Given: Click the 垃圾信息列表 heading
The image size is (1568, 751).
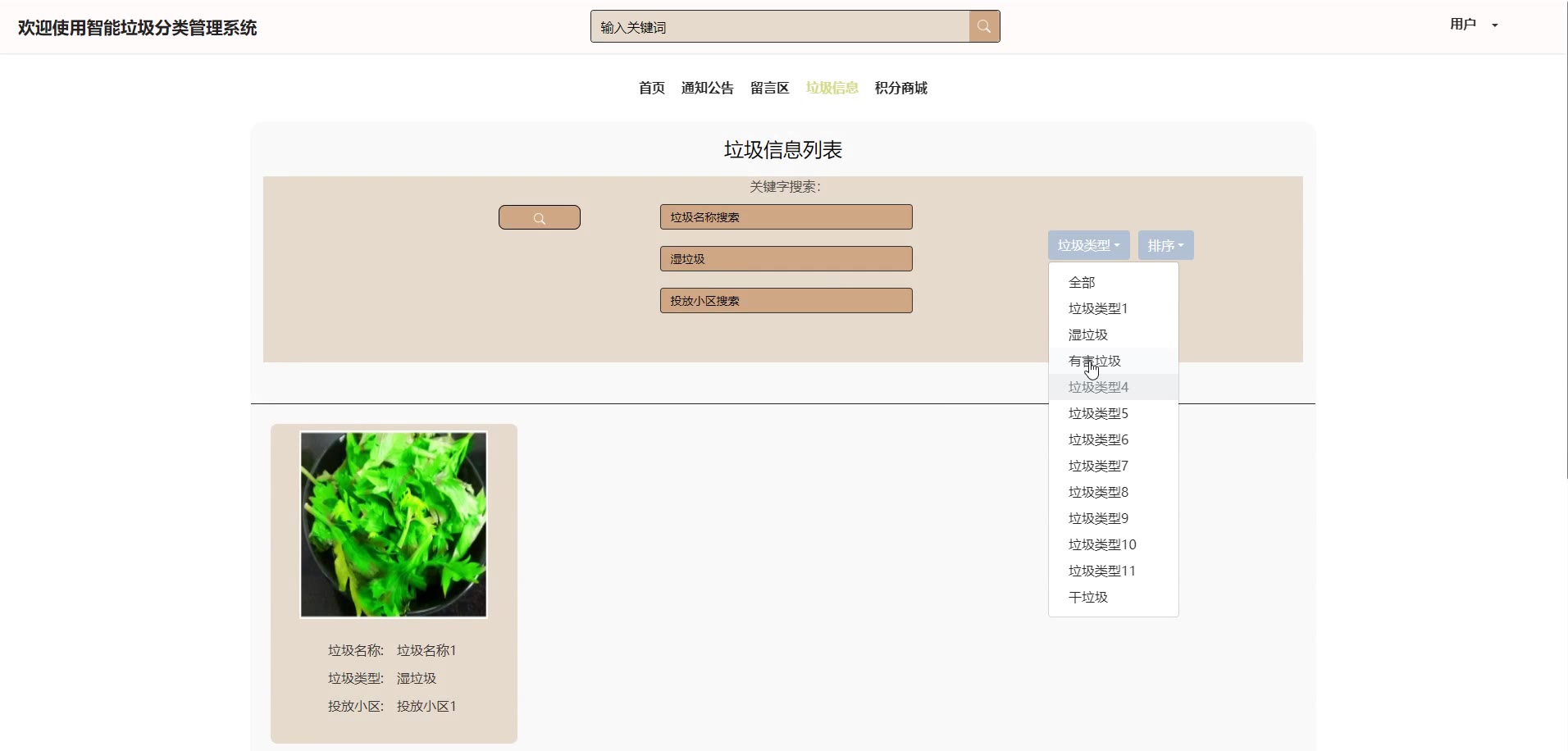Looking at the screenshot, I should point(783,150).
